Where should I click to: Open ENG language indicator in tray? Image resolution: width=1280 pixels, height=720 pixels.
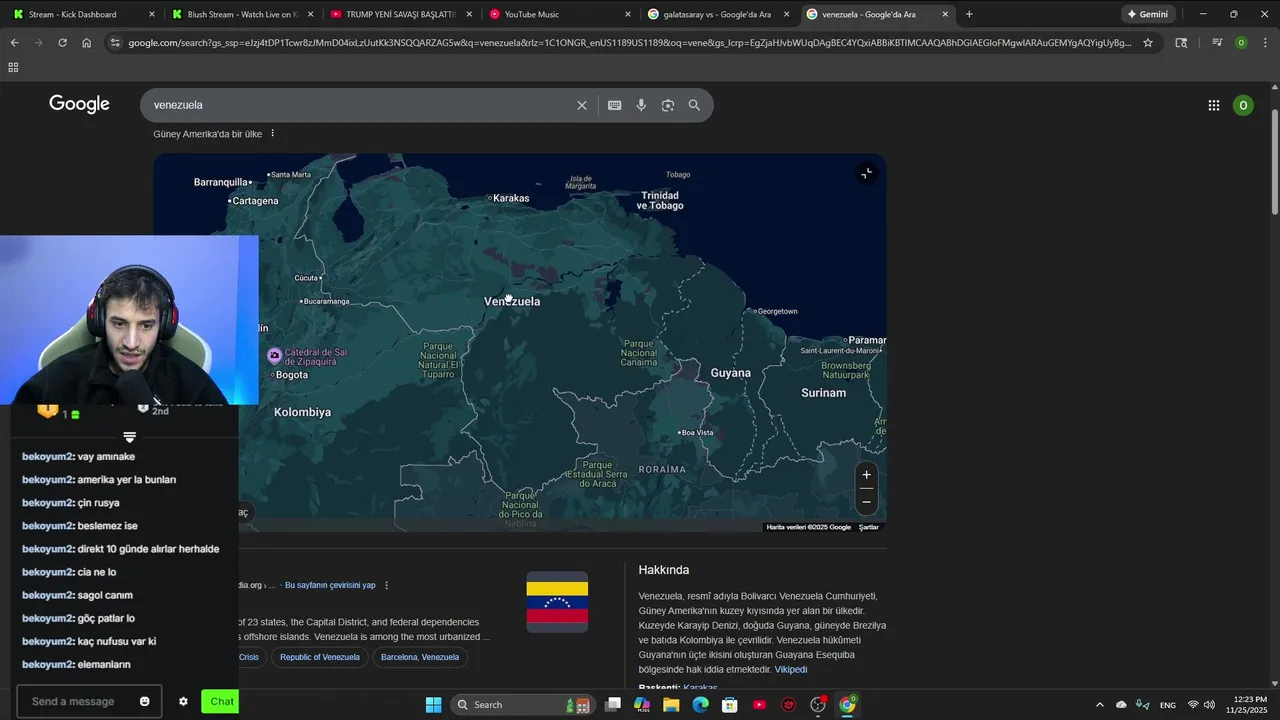pos(1167,705)
